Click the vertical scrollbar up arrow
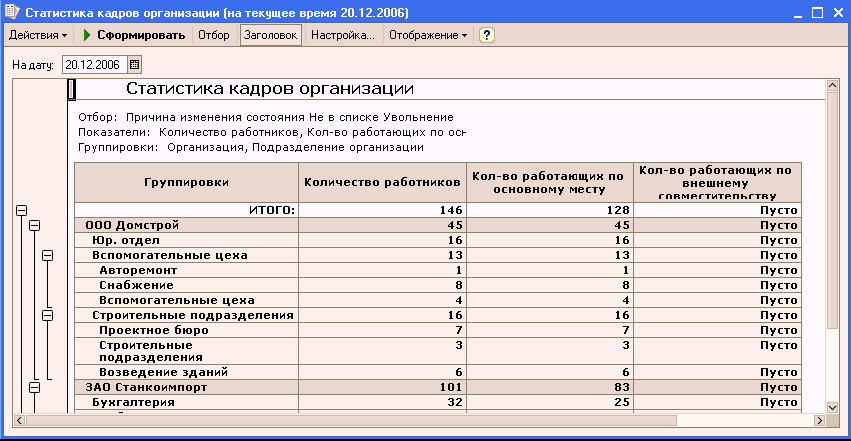Viewport: 851px width, 441px height. pos(833,88)
